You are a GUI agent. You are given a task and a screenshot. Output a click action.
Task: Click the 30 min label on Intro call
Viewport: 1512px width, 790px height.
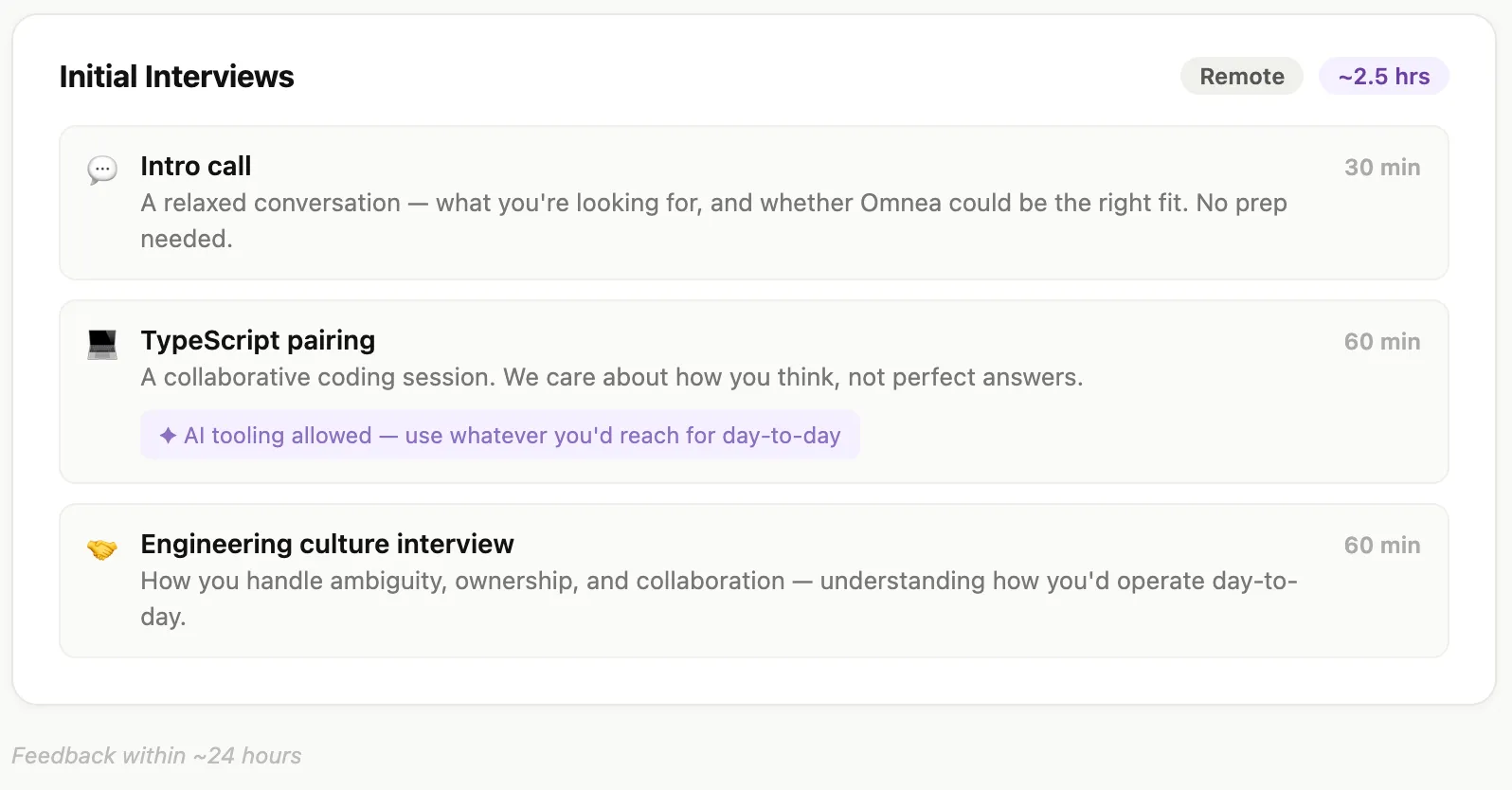(1382, 168)
